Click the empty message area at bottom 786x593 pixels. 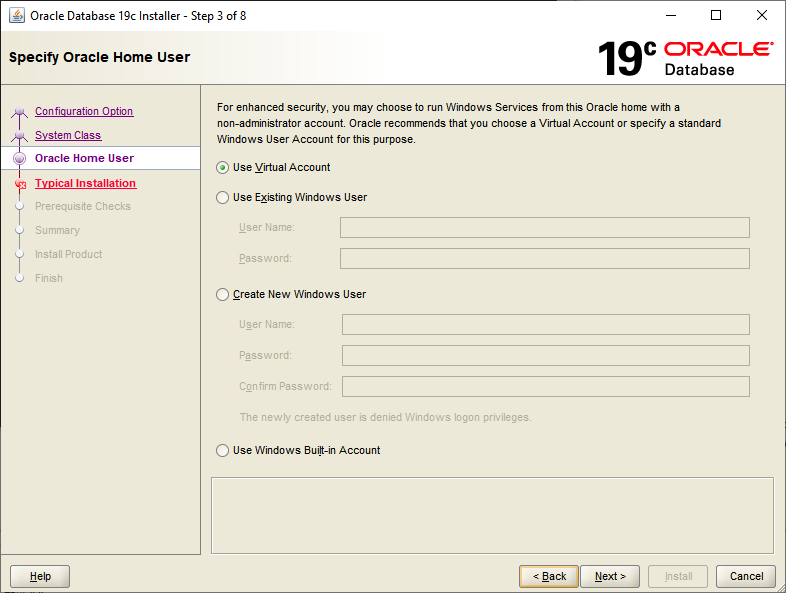[x=492, y=515]
